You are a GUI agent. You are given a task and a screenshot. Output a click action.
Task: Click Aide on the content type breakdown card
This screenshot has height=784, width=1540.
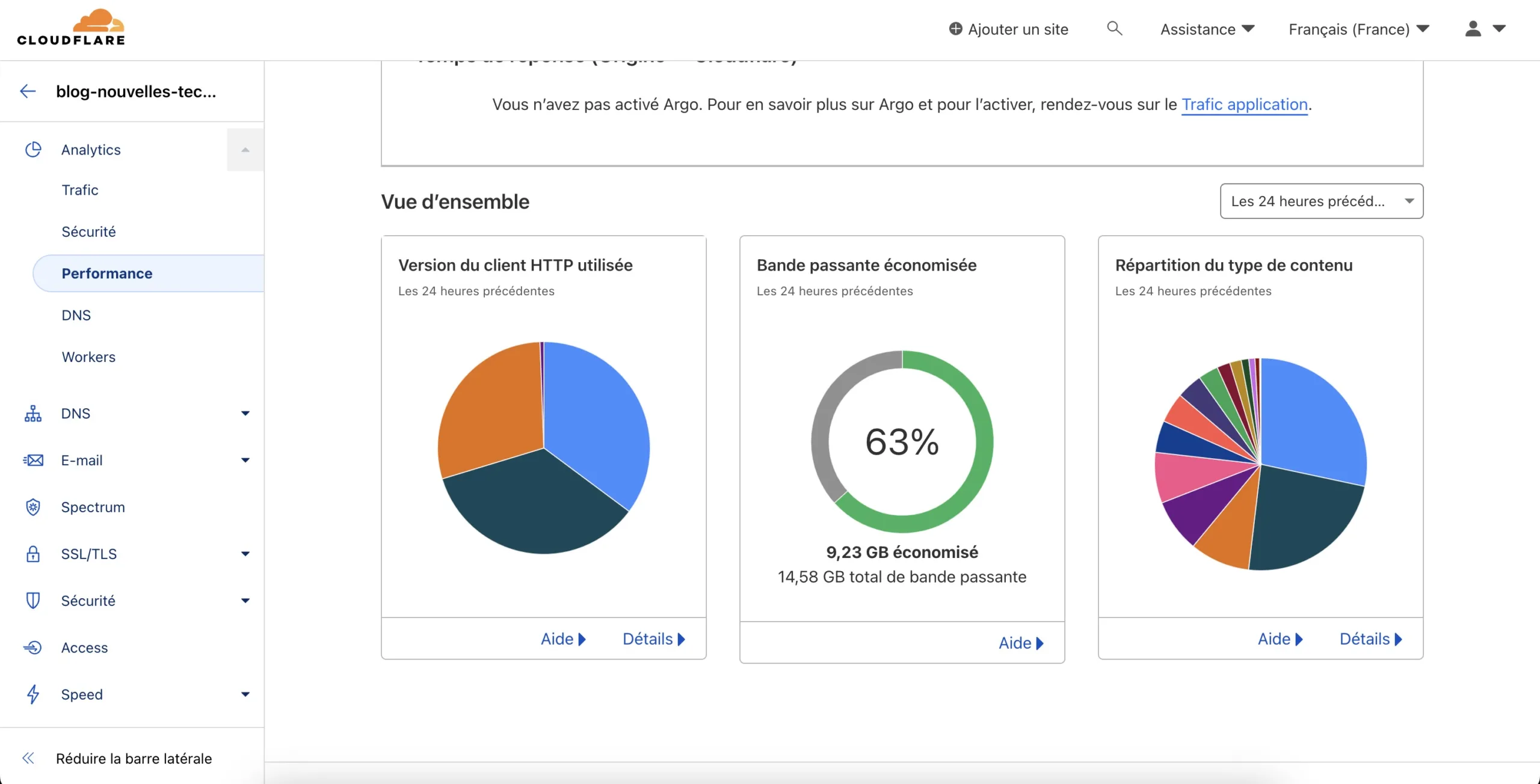(x=1280, y=639)
